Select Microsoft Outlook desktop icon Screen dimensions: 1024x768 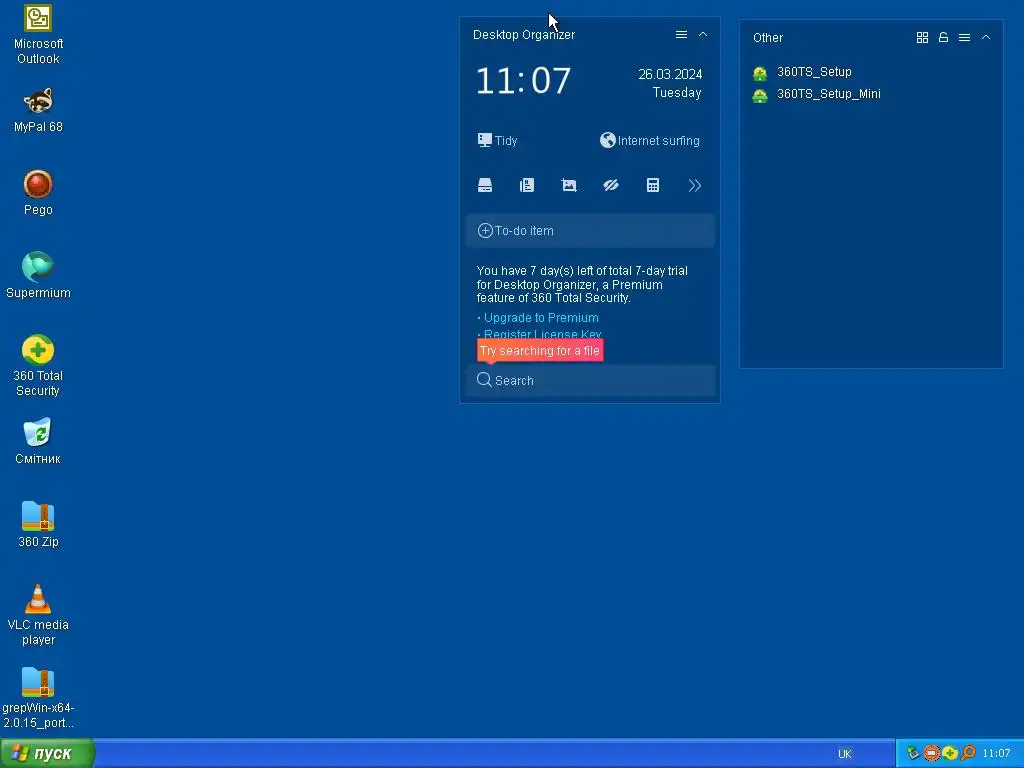(38, 35)
